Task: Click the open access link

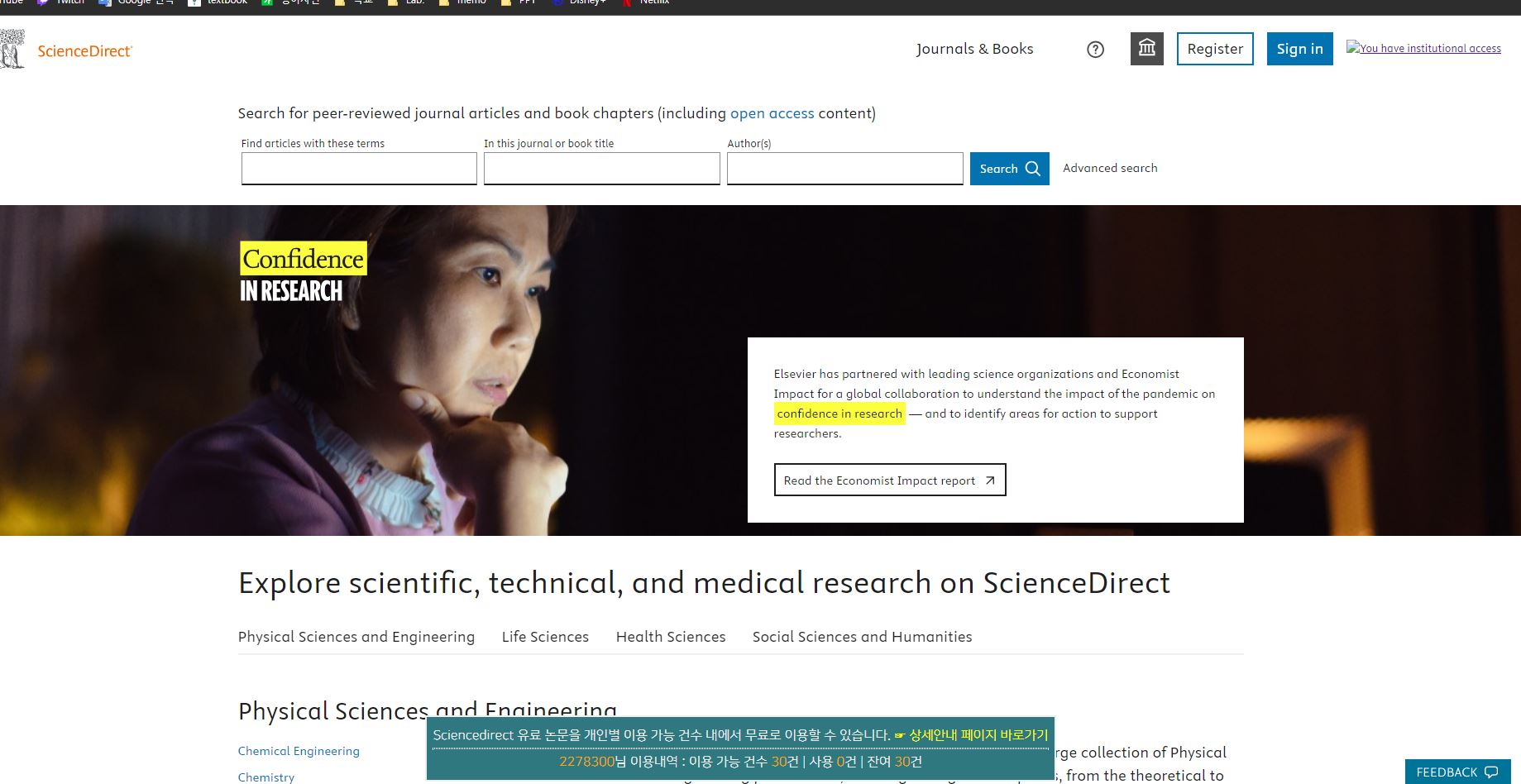Action: pos(772,113)
